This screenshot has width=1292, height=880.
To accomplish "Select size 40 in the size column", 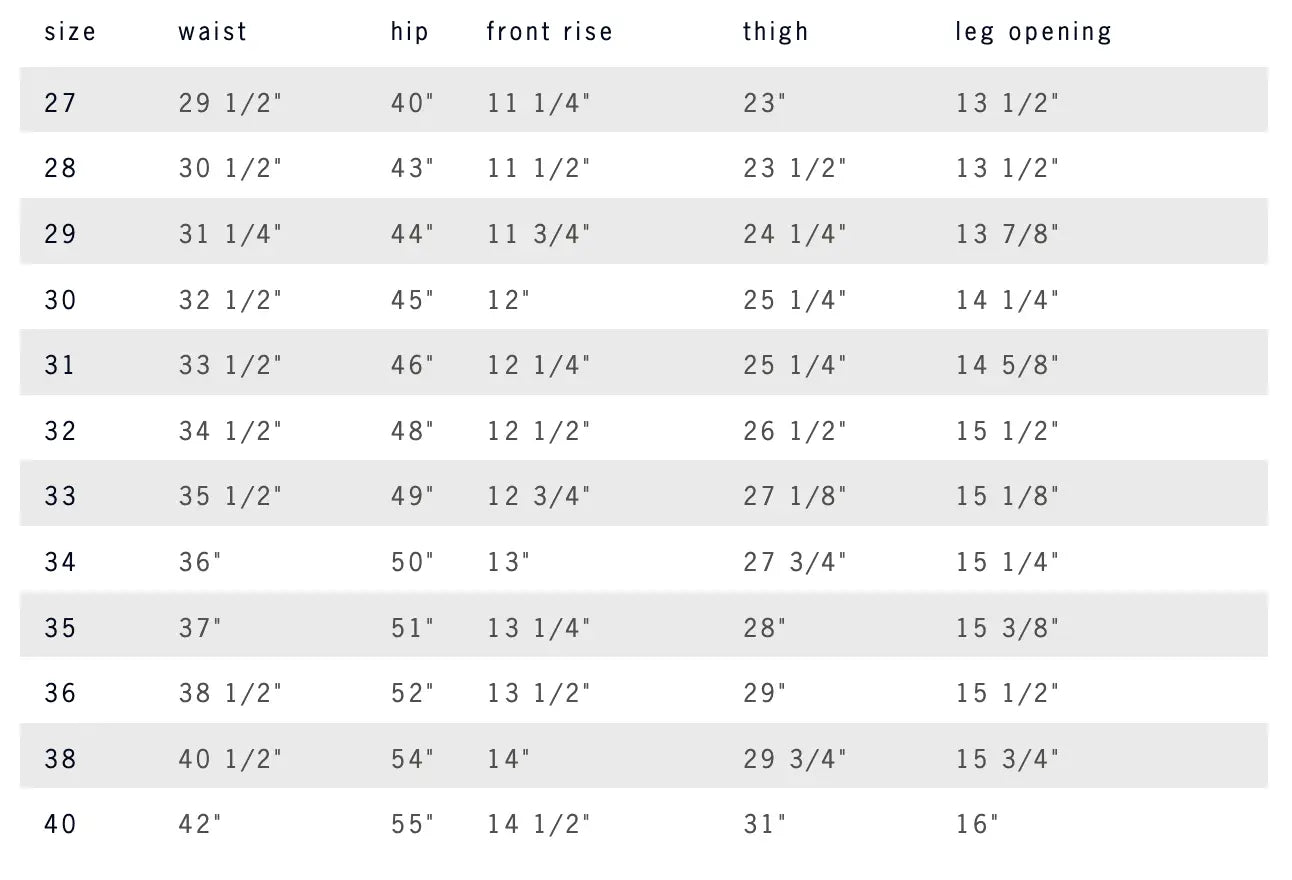I will click(60, 824).
